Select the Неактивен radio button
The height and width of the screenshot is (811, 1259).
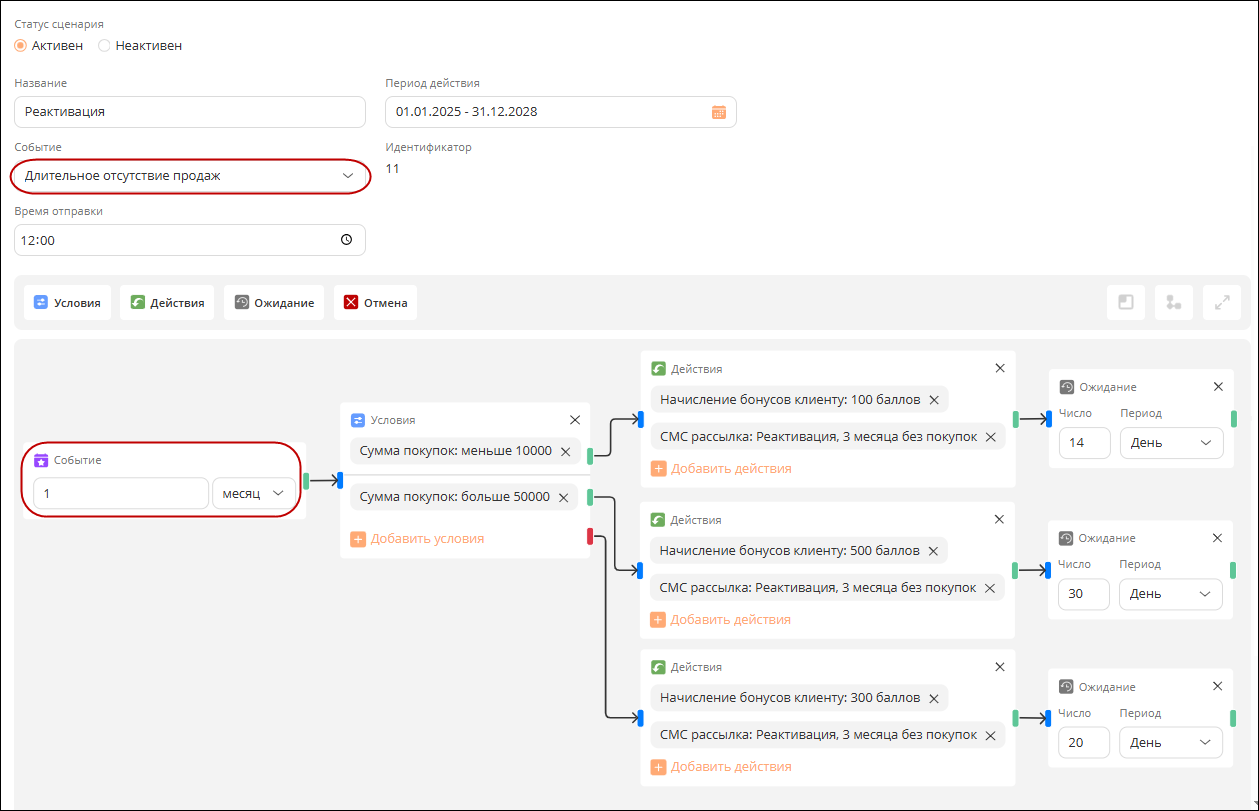tap(104, 45)
